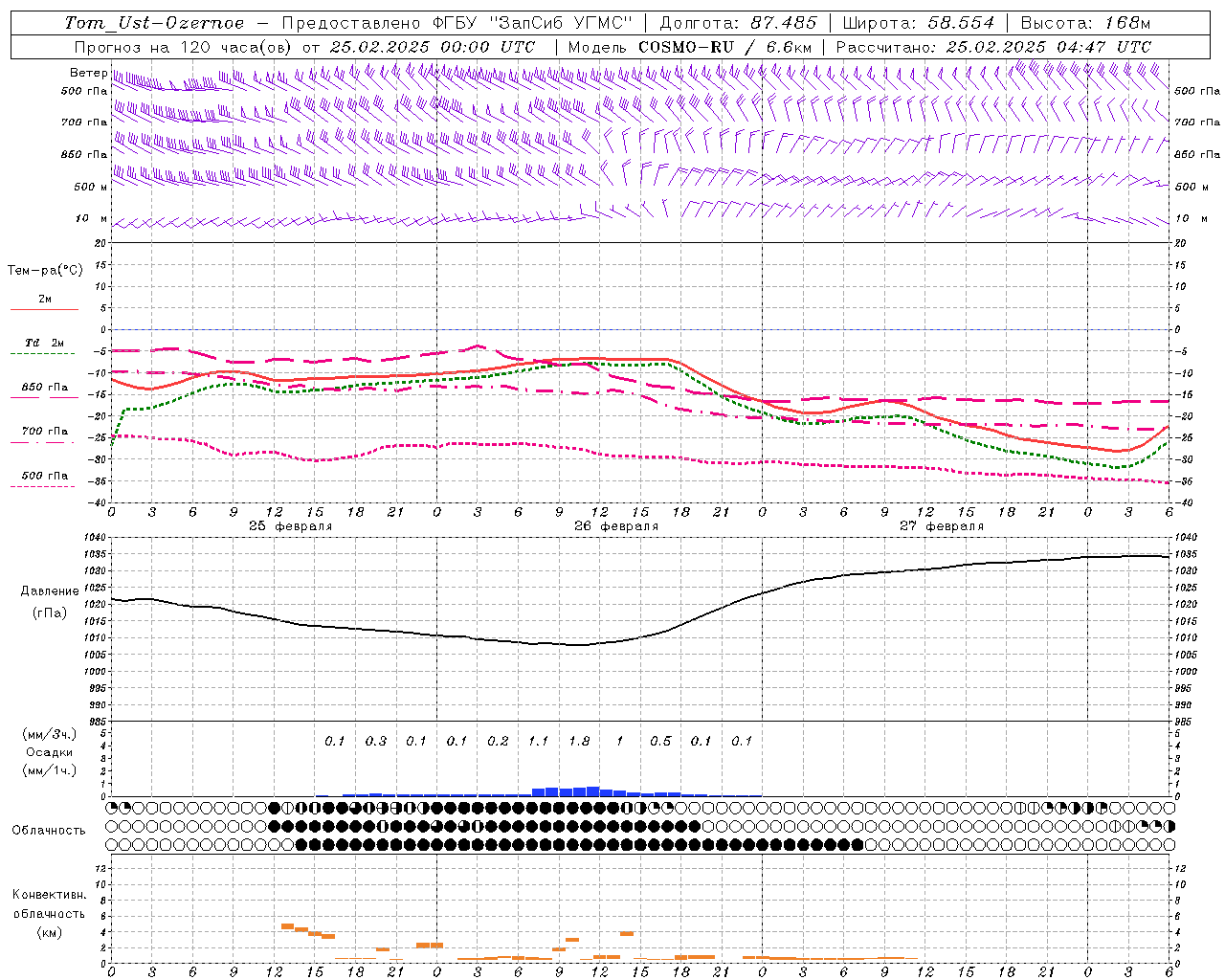Screen dimensions: 1225x980
Task: Click the 1.1 precipitation amount value
Action: pyautogui.click(x=538, y=741)
